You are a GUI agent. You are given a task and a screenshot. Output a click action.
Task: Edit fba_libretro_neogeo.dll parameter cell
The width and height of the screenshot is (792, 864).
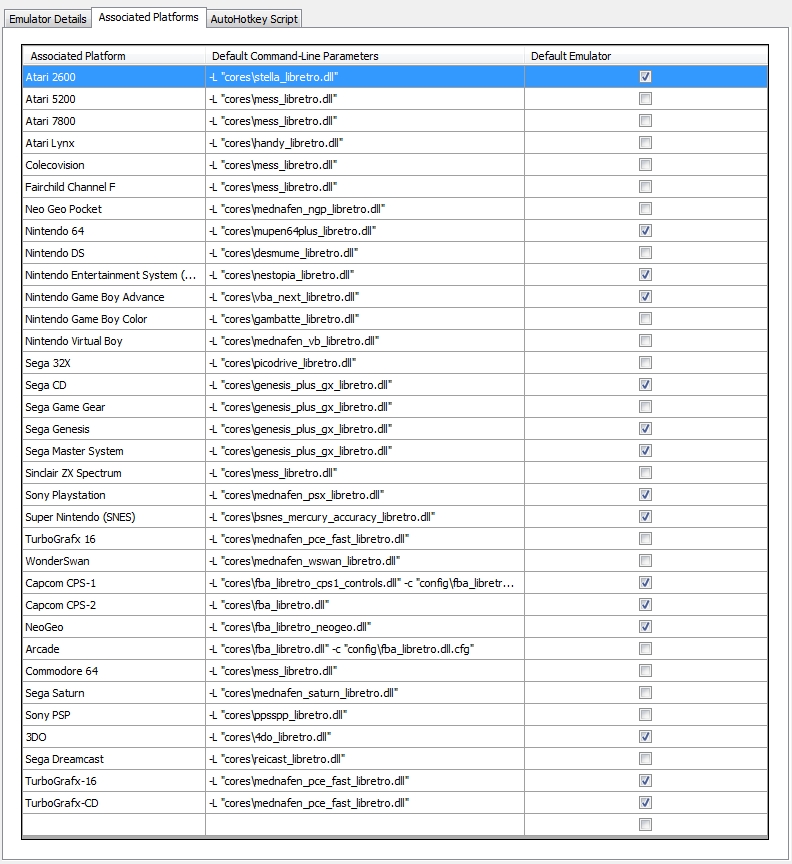pos(365,627)
